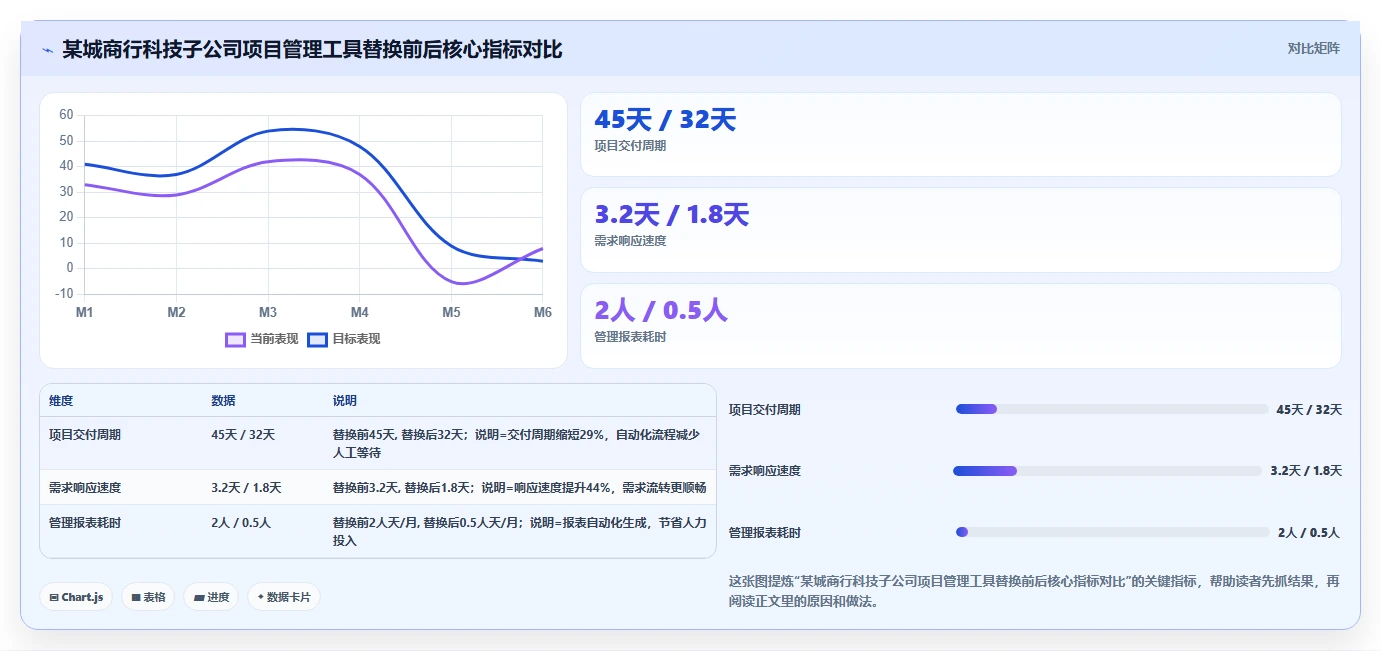Click the 对比矩阵 label in the header
This screenshot has width=1381, height=651.
coord(1313,48)
